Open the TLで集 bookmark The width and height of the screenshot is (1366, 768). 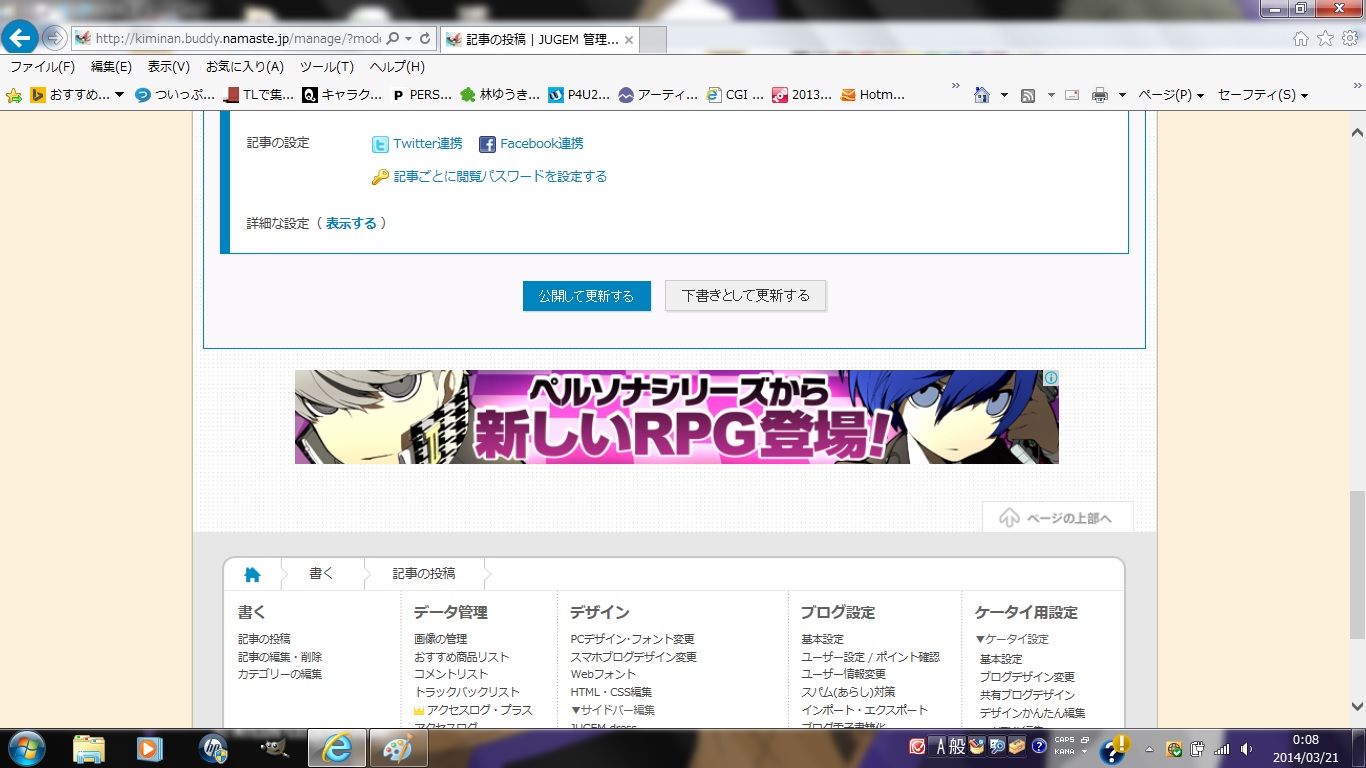pyautogui.click(x=260, y=95)
